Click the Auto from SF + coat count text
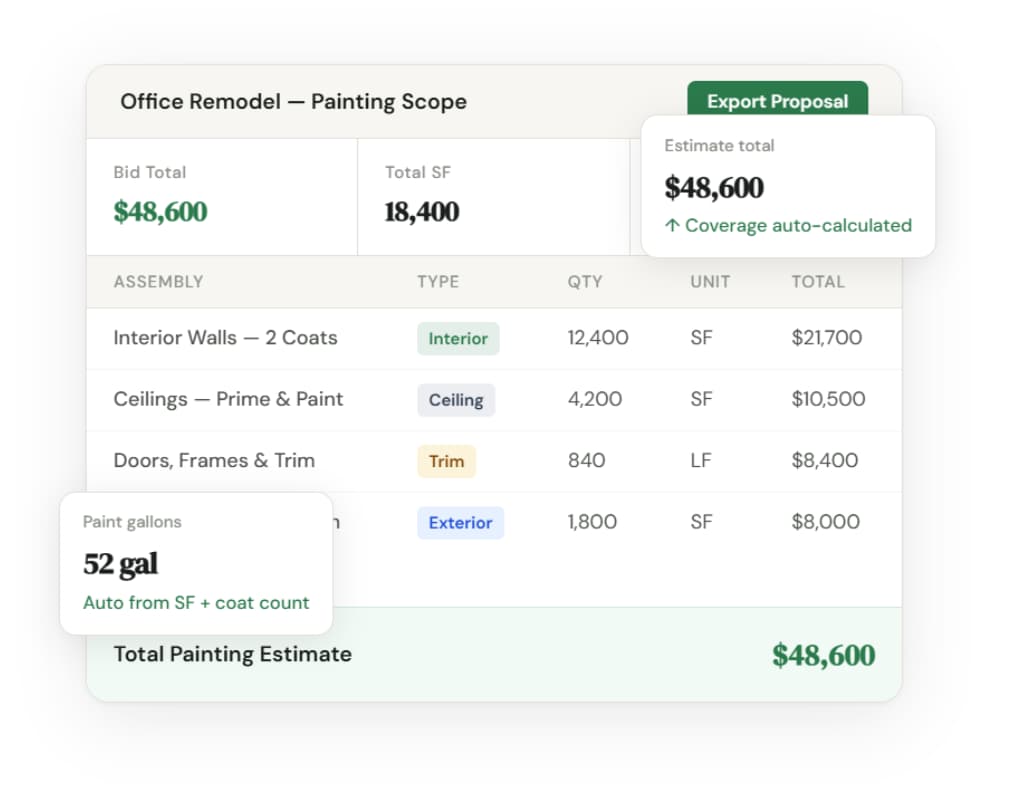Image resolution: width=1023 pixels, height=802 pixels. point(196,602)
